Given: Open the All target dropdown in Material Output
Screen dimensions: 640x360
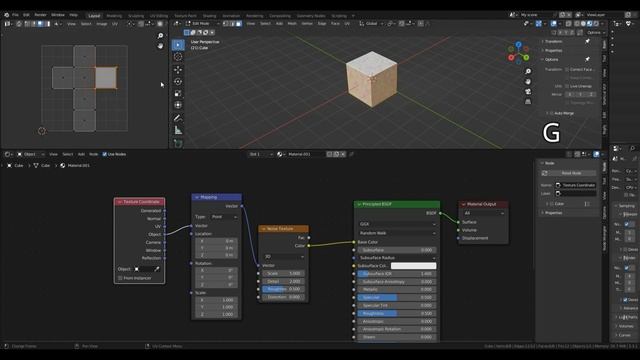Looking at the screenshot, I should tap(484, 213).
